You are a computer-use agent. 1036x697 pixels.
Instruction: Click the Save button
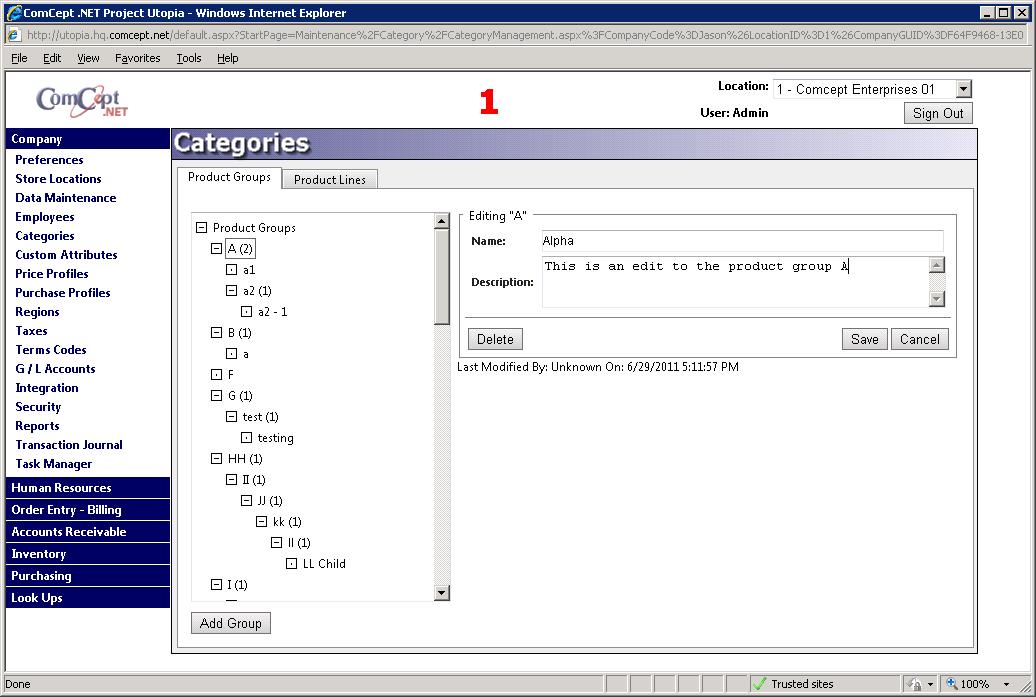coord(864,339)
